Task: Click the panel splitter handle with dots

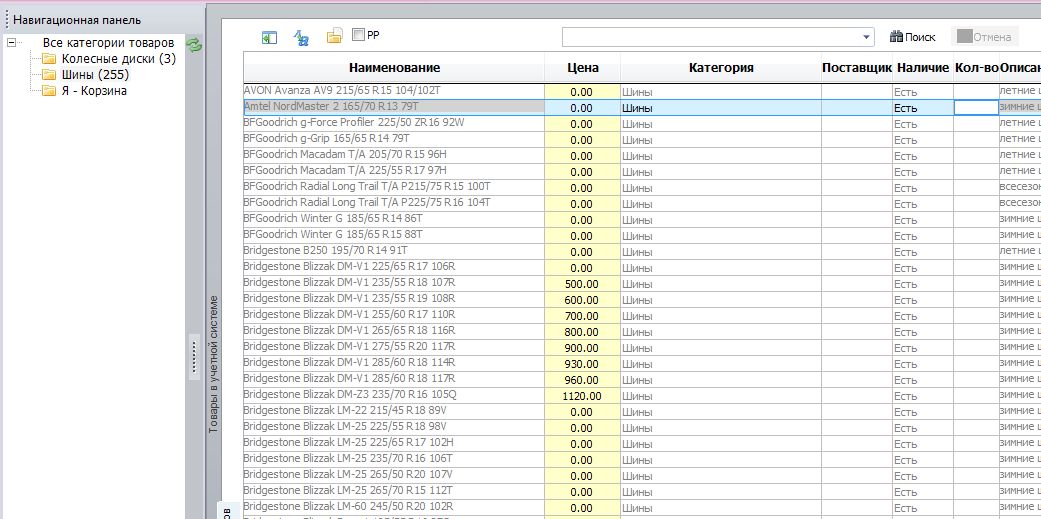Action: (195, 356)
